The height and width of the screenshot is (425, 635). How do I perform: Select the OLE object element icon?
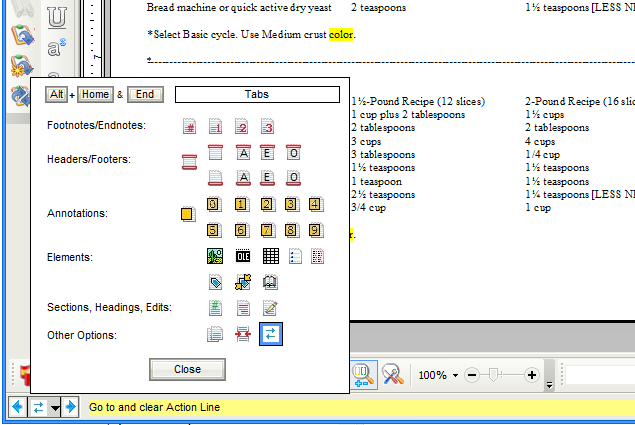(x=242, y=257)
